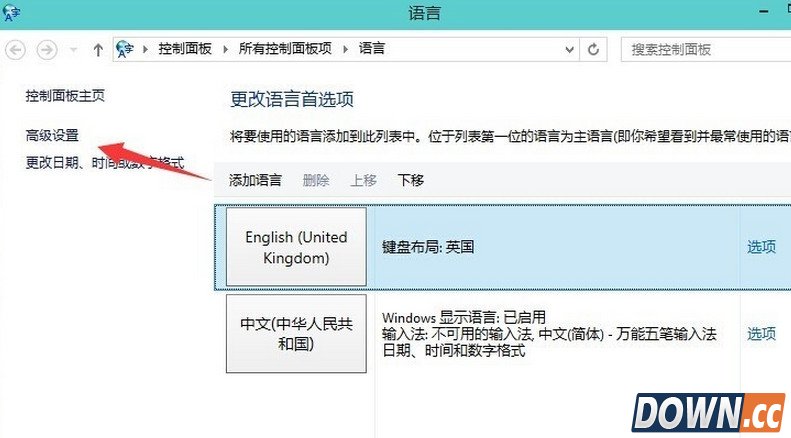This screenshot has height=438, width=791.
Task: Click 语言 breadcrumb in address bar
Action: pos(372,48)
